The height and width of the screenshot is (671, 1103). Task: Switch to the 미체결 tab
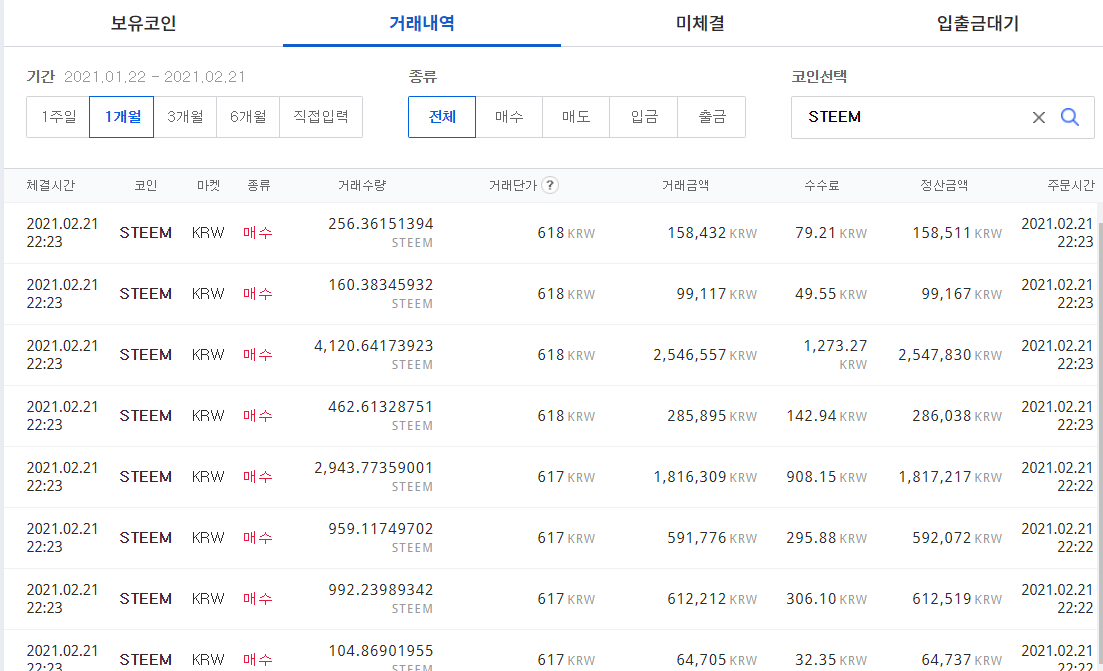pos(699,23)
